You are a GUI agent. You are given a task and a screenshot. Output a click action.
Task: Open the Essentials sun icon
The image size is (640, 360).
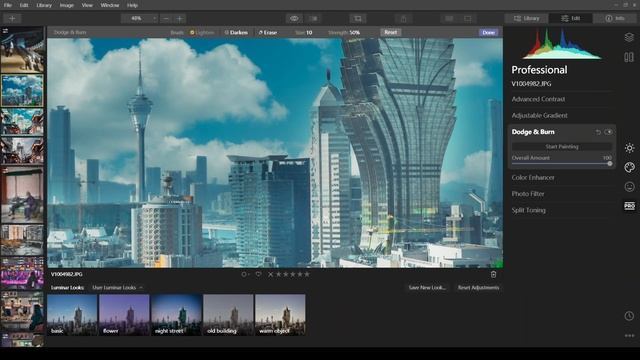(629, 148)
